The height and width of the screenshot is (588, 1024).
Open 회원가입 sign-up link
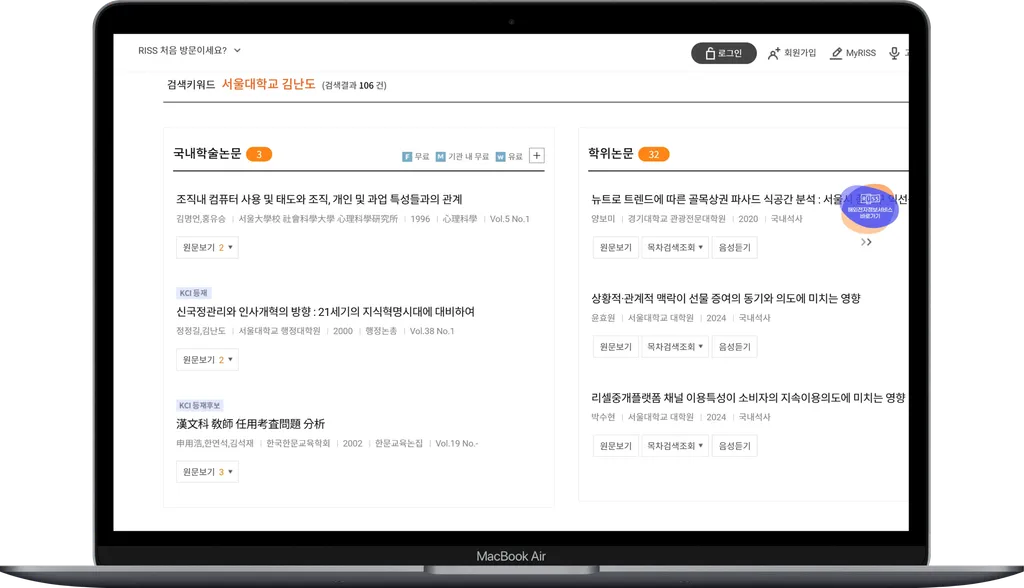pos(800,53)
